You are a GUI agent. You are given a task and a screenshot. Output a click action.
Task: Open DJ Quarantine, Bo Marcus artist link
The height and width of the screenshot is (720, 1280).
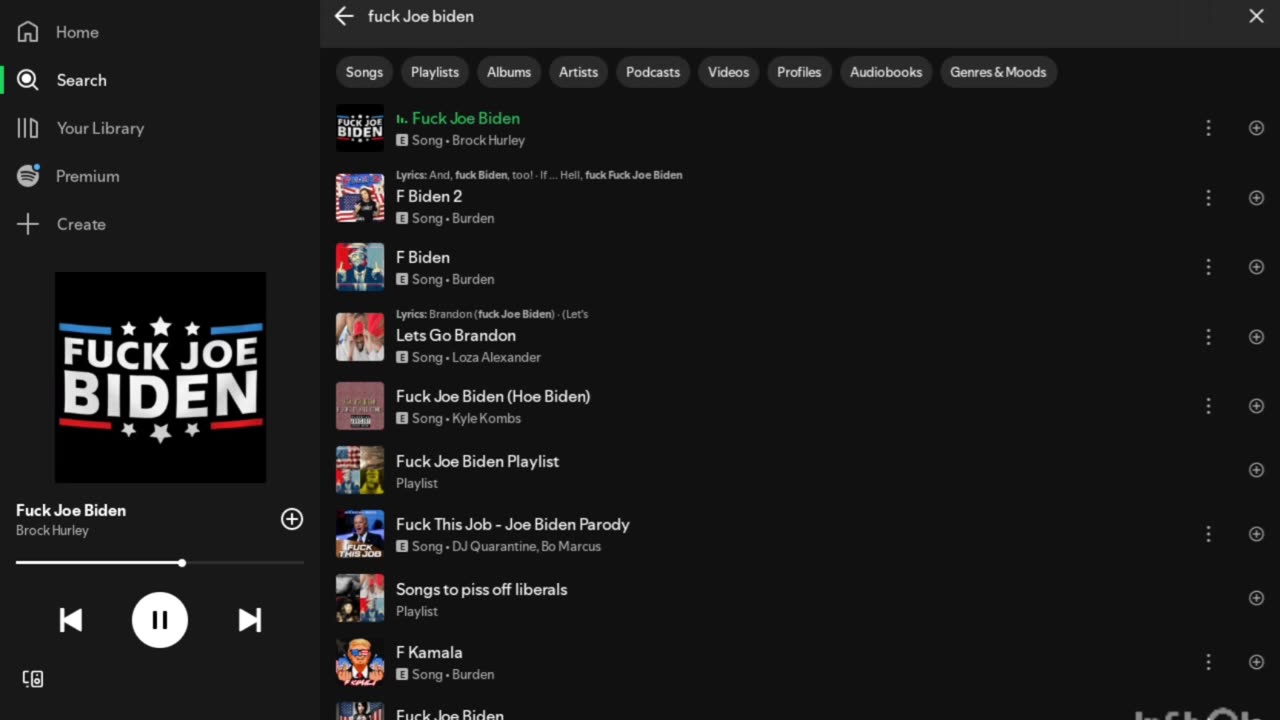coord(526,547)
